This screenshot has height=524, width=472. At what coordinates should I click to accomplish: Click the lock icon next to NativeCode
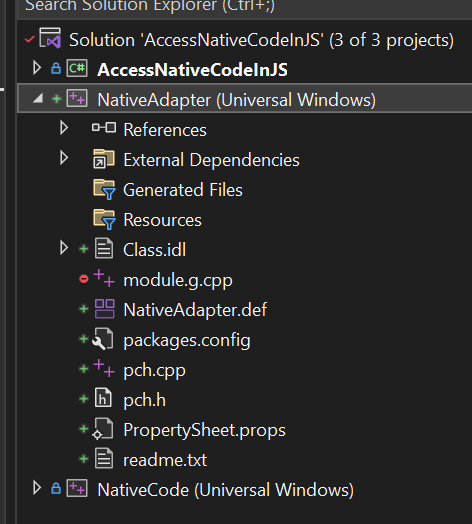click(56, 488)
